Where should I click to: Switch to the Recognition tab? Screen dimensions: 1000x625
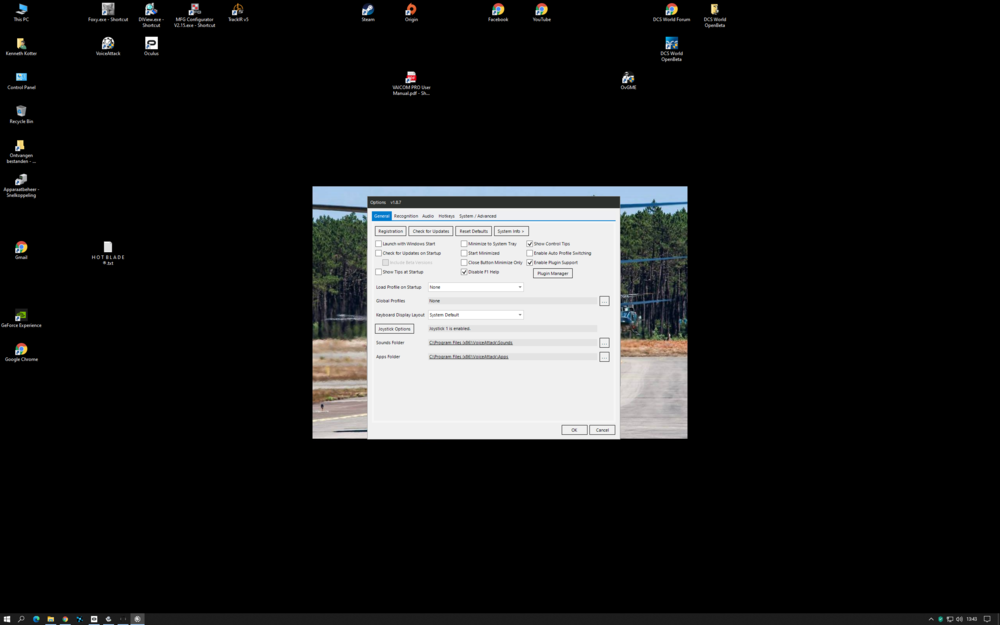[x=406, y=216]
